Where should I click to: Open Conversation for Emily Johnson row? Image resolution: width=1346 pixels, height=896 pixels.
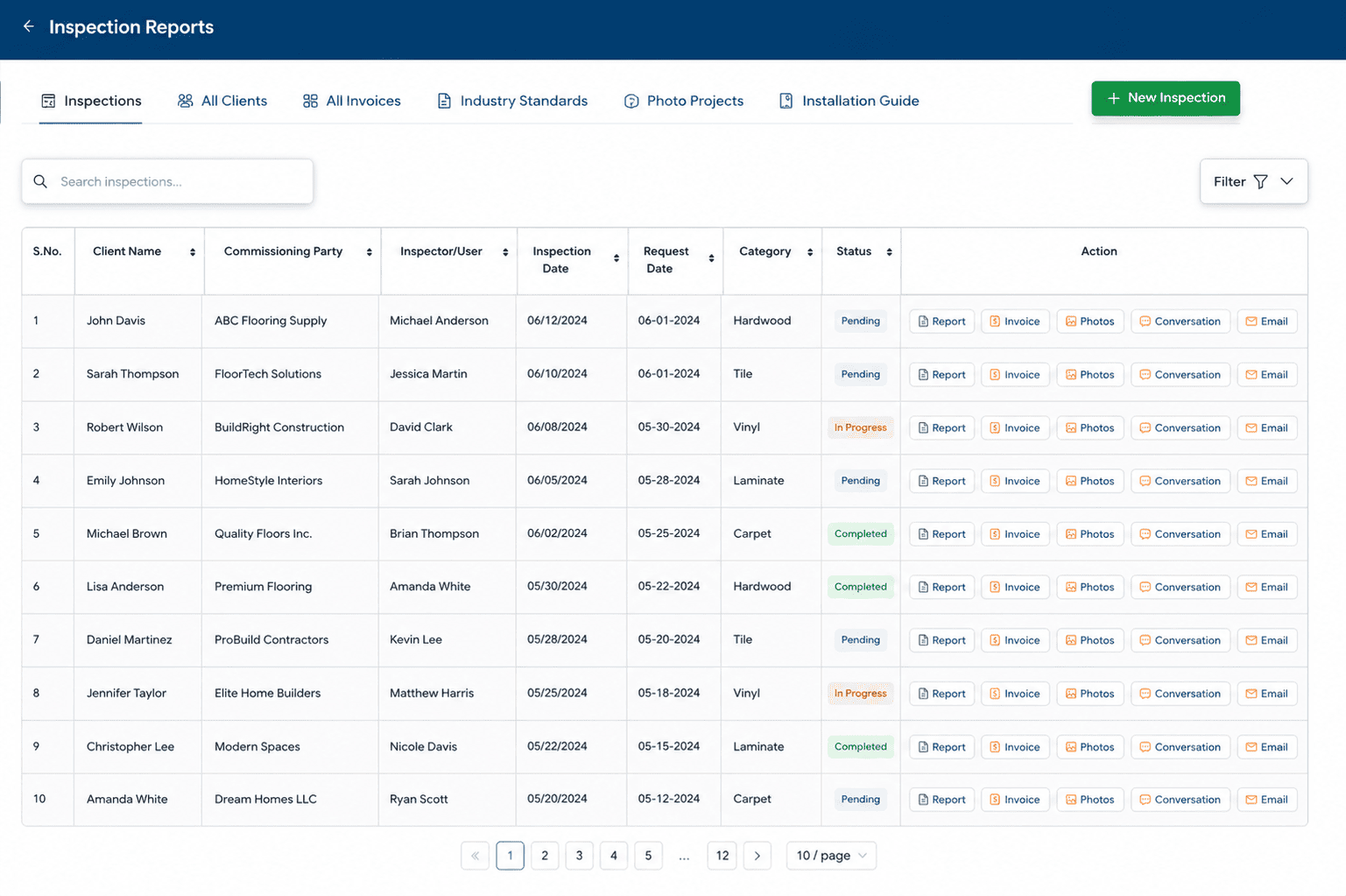click(1180, 481)
